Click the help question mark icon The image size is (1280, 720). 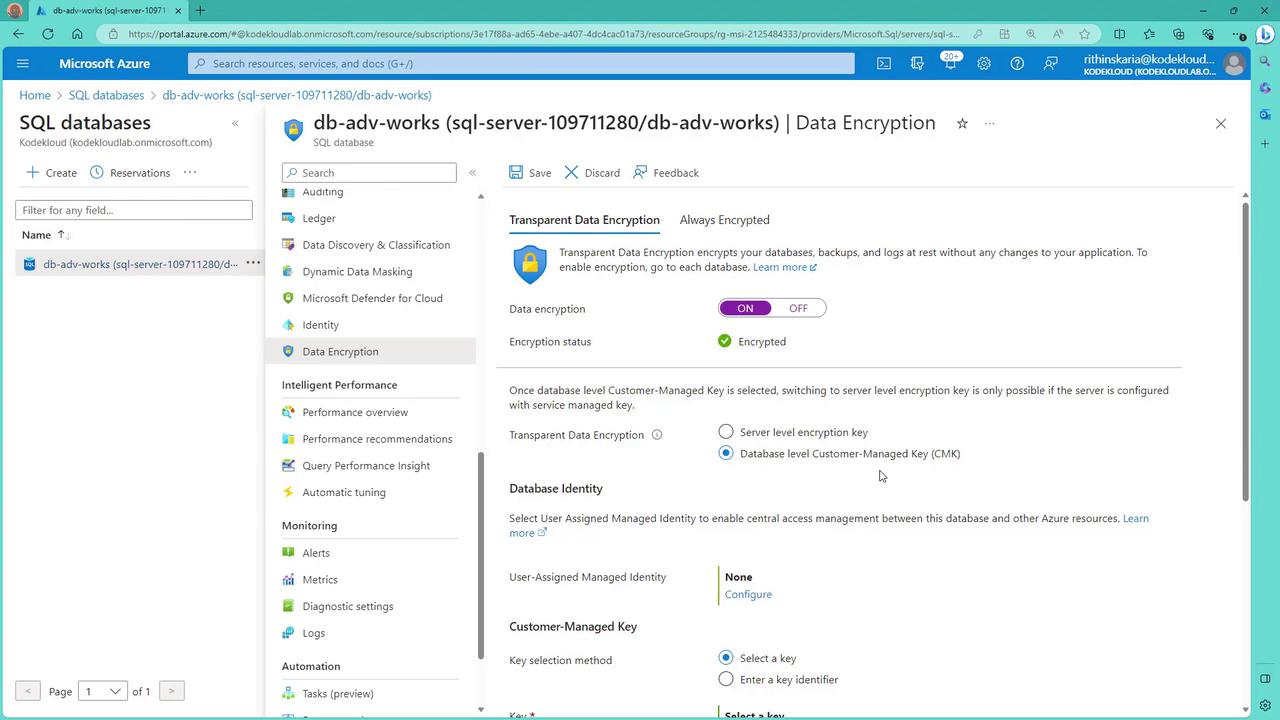click(1017, 63)
